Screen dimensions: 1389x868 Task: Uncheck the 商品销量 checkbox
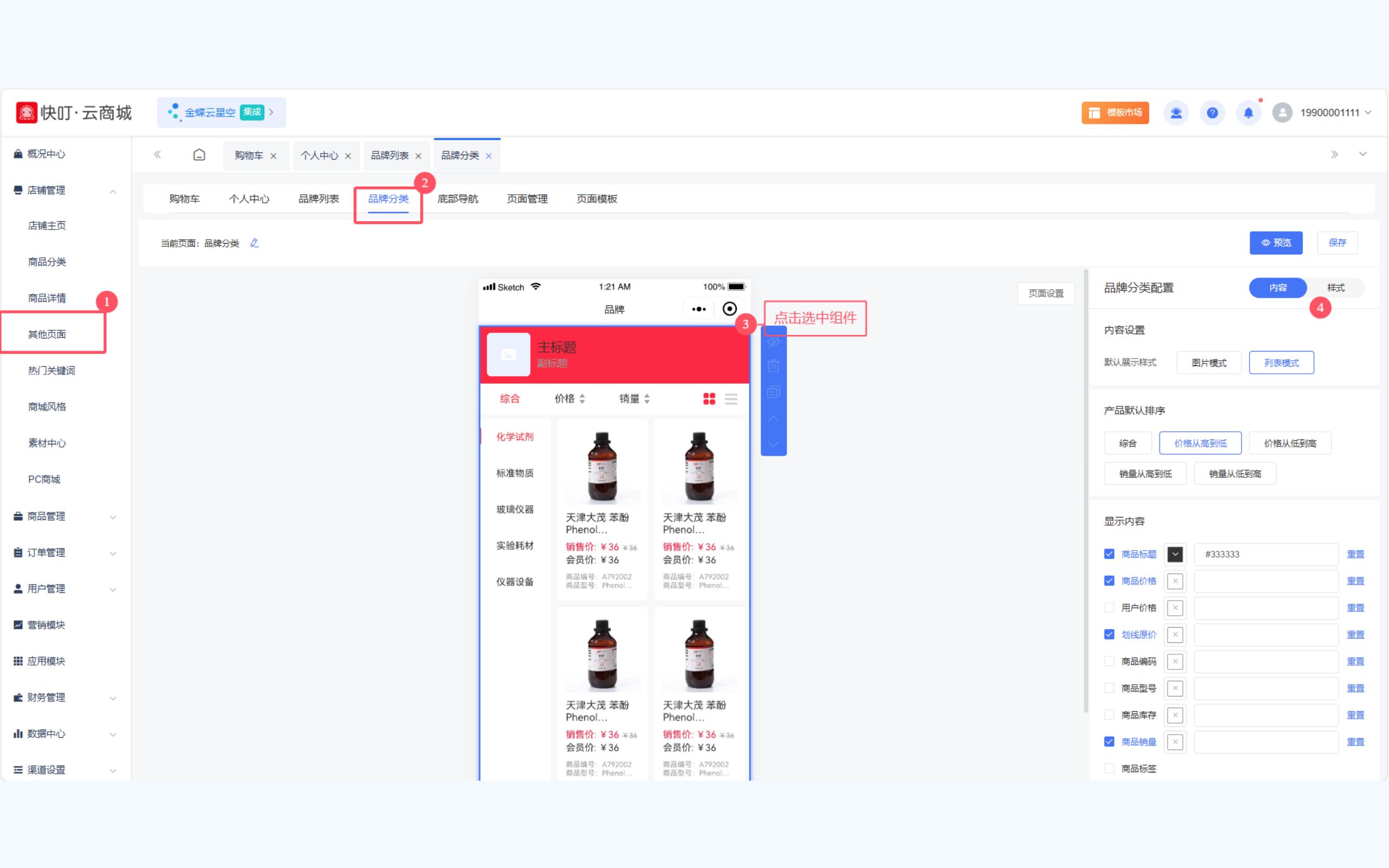tap(1109, 742)
